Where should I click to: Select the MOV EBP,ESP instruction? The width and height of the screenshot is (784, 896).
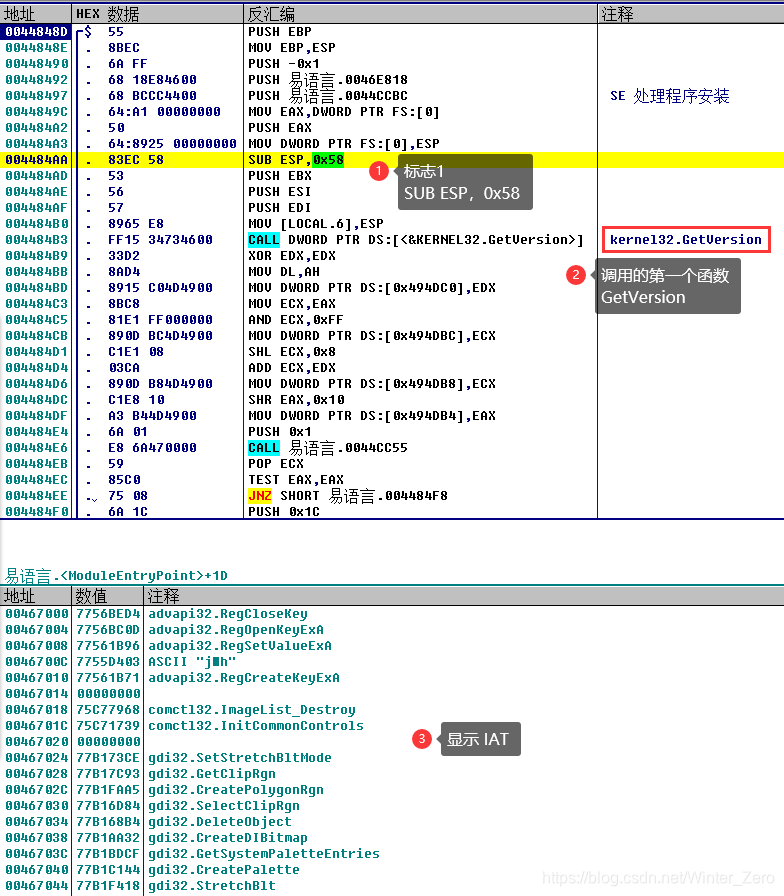coord(292,48)
